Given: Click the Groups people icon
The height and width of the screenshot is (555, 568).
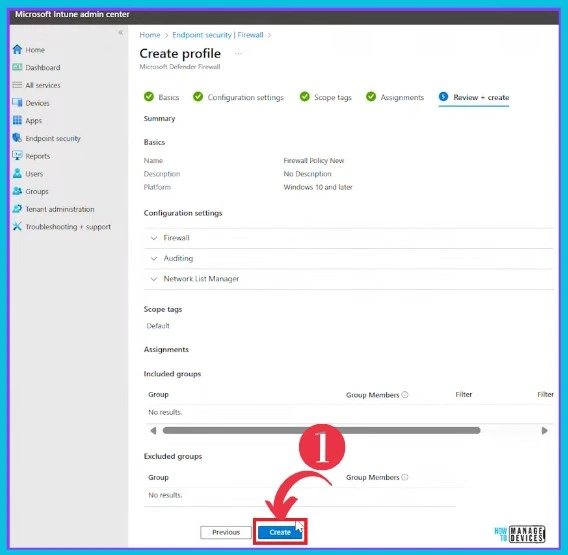Looking at the screenshot, I should pyautogui.click(x=17, y=191).
